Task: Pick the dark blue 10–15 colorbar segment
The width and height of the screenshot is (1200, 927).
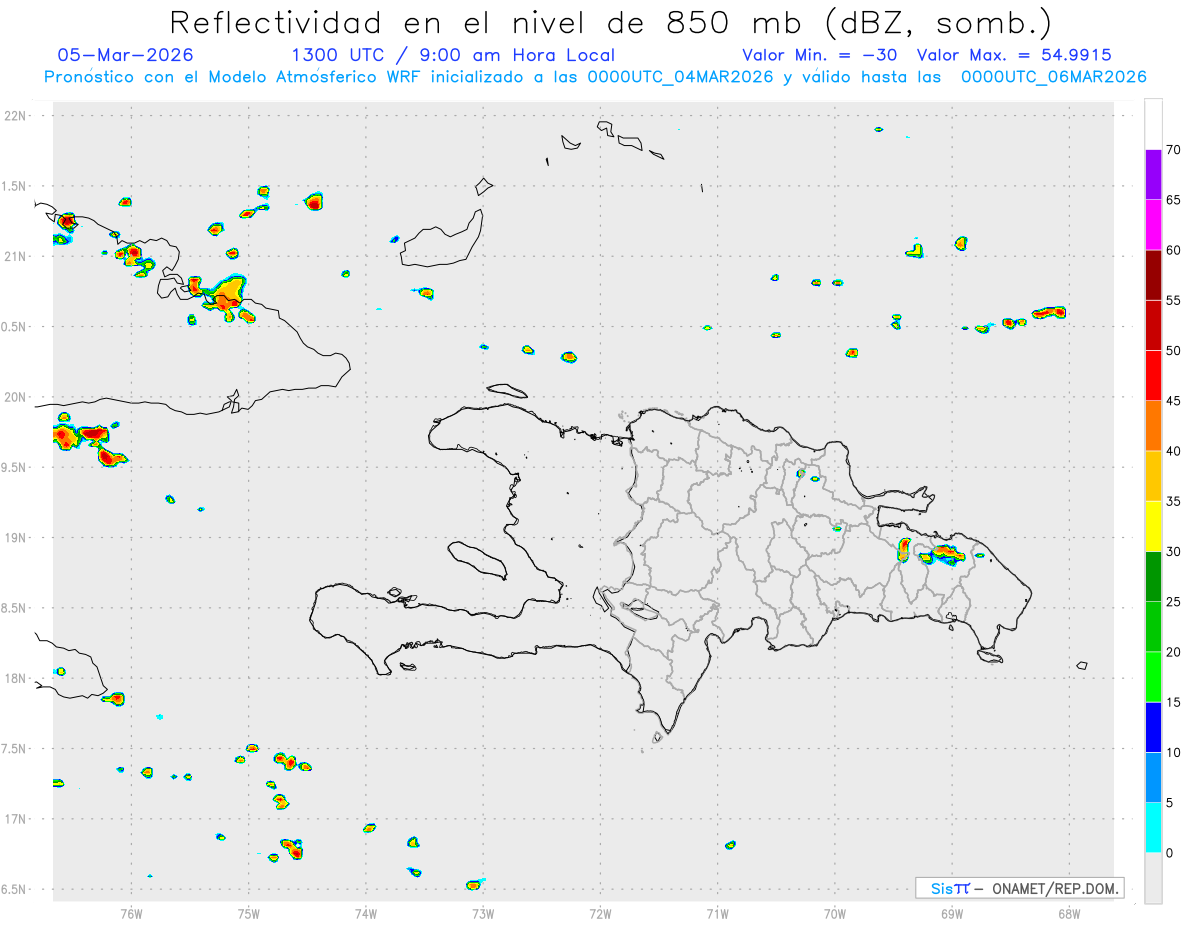Action: click(x=1153, y=727)
